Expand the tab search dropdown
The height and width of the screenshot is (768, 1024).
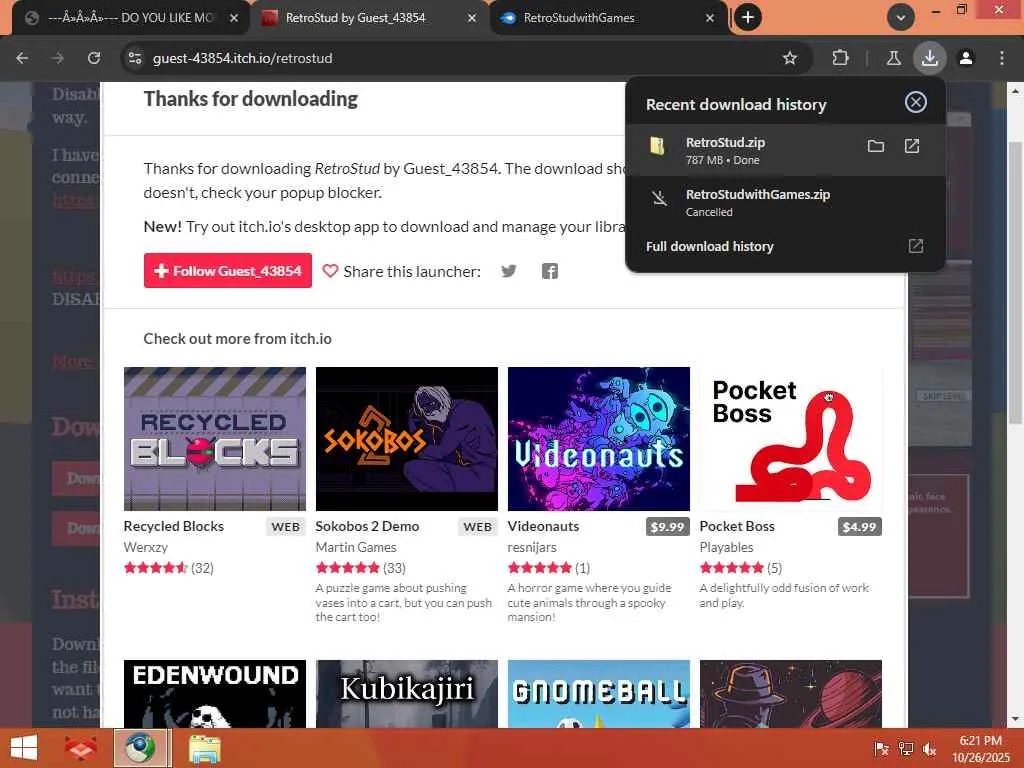pyautogui.click(x=901, y=18)
